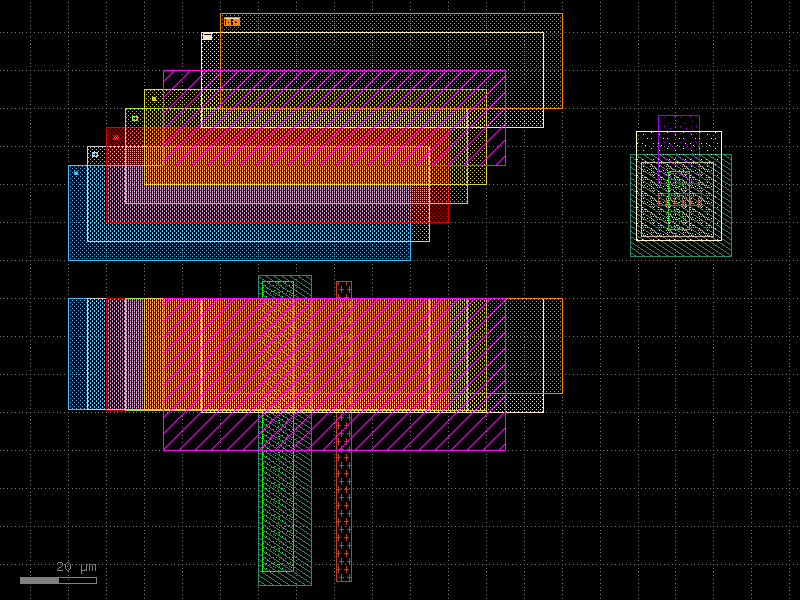This screenshot has width=800, height=600.
Task: Click the purple dotted rectangle atop small cell
Action: pyautogui.click(x=679, y=123)
